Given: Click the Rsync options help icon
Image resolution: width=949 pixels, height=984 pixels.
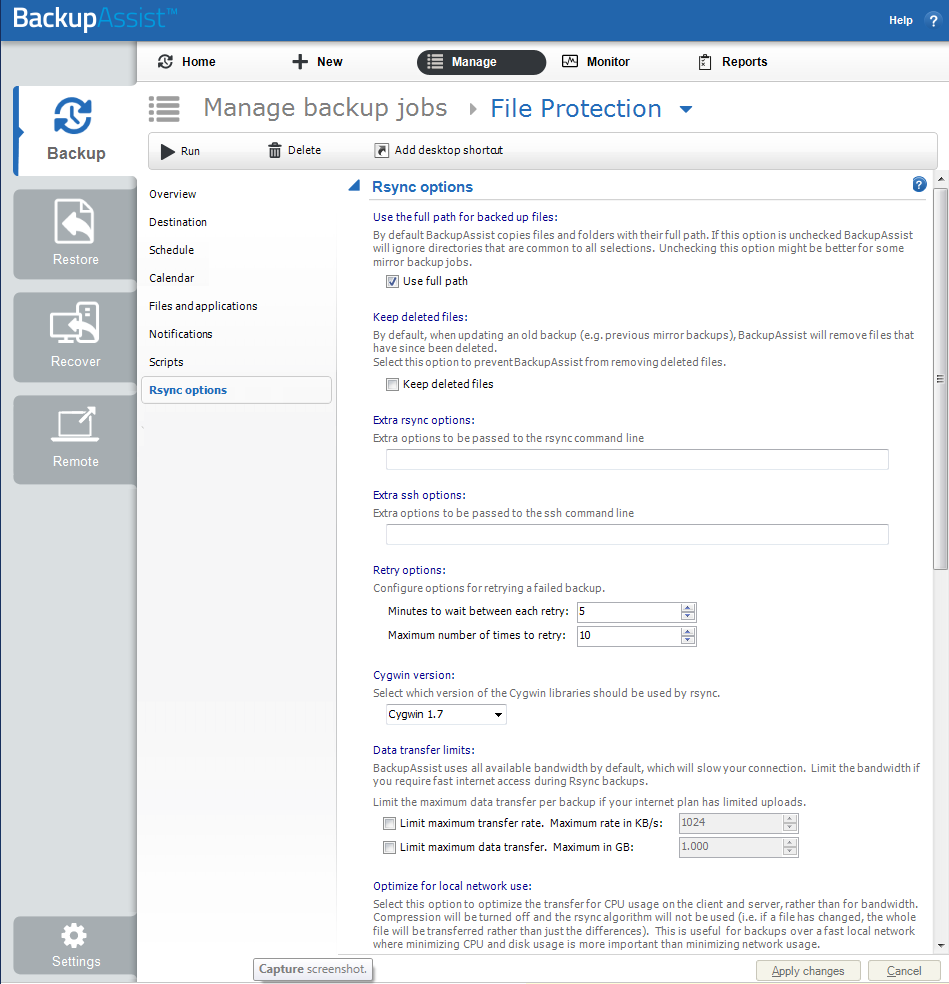Looking at the screenshot, I should tap(919, 184).
